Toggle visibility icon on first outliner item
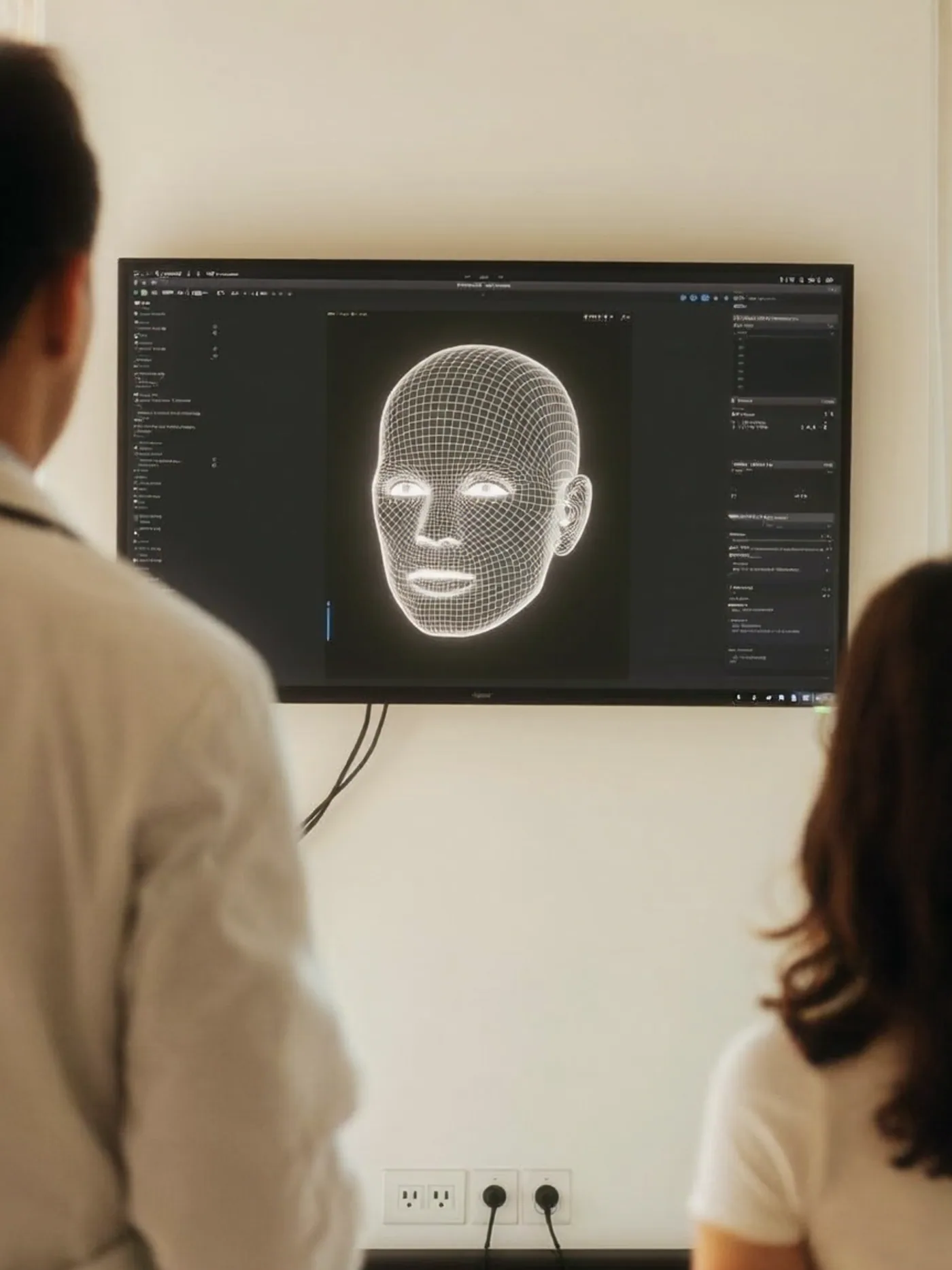952x1270 pixels. (x=215, y=327)
